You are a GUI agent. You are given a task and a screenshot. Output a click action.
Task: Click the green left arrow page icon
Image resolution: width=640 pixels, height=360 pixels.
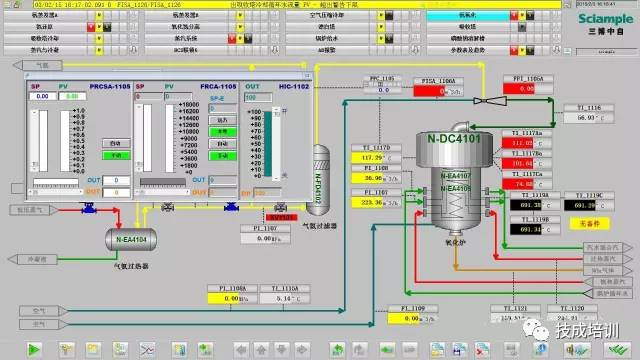[x=387, y=350]
